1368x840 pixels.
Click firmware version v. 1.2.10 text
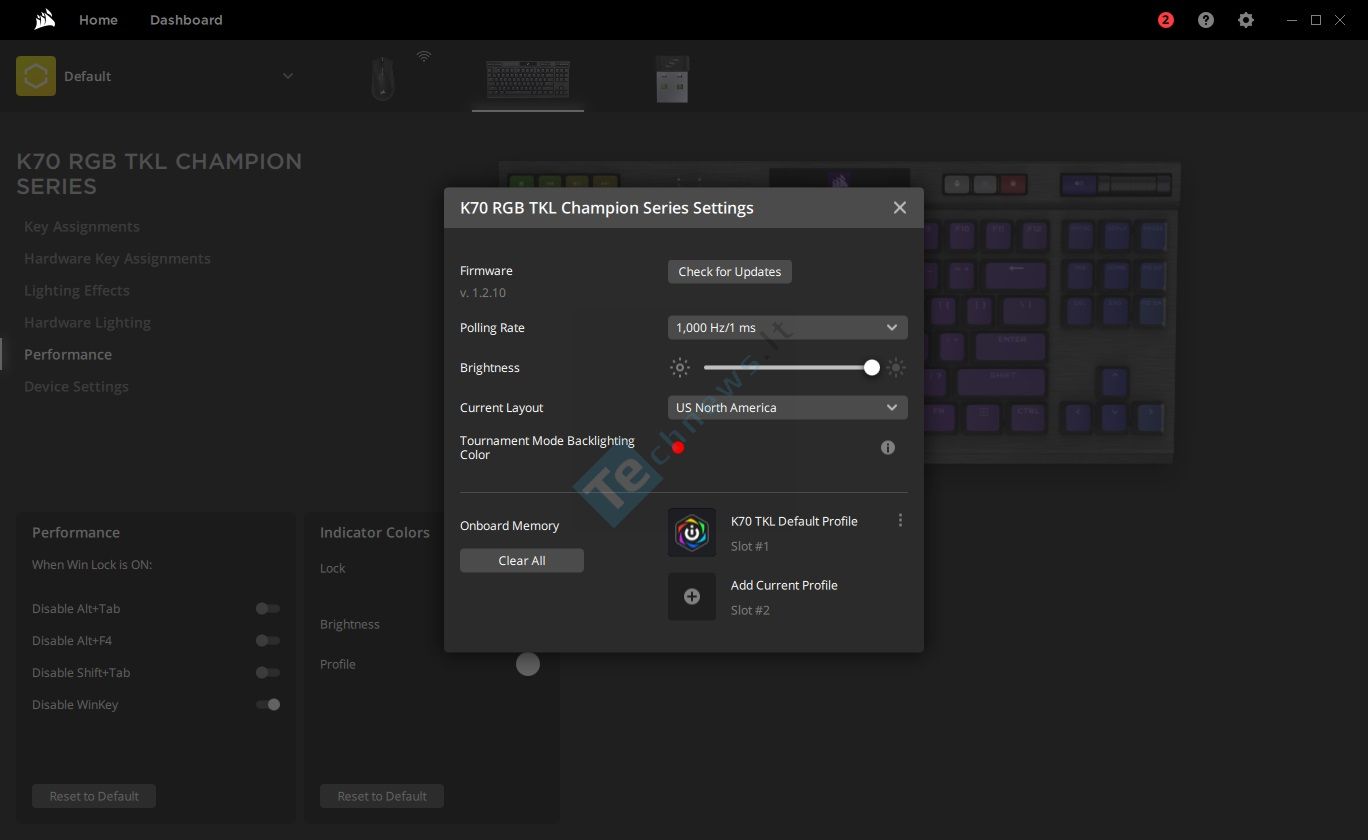click(x=483, y=293)
